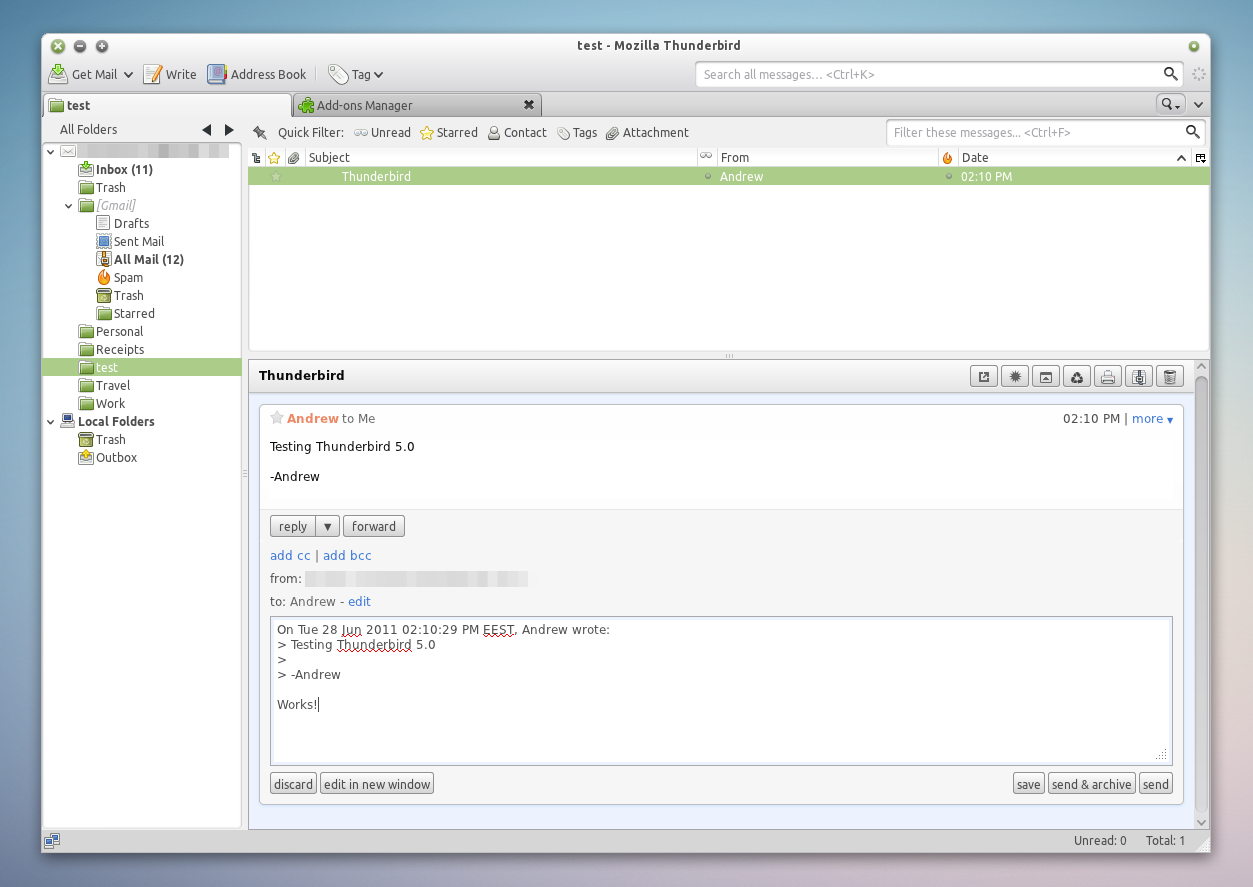Screen dimensions: 1253x887
Task: Toggle read status dot on Thunderbird message row
Action: [708, 177]
